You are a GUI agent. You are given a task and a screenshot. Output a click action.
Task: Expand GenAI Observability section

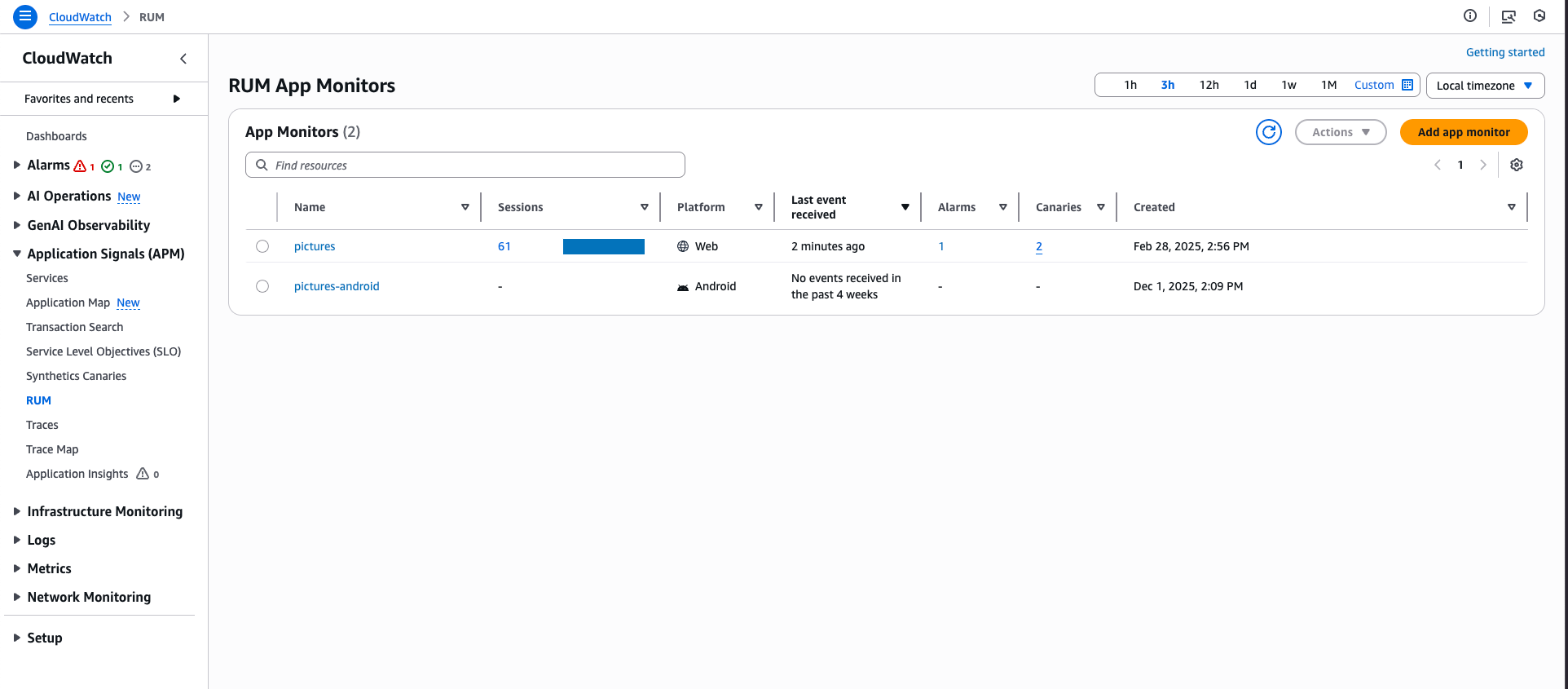click(x=16, y=225)
